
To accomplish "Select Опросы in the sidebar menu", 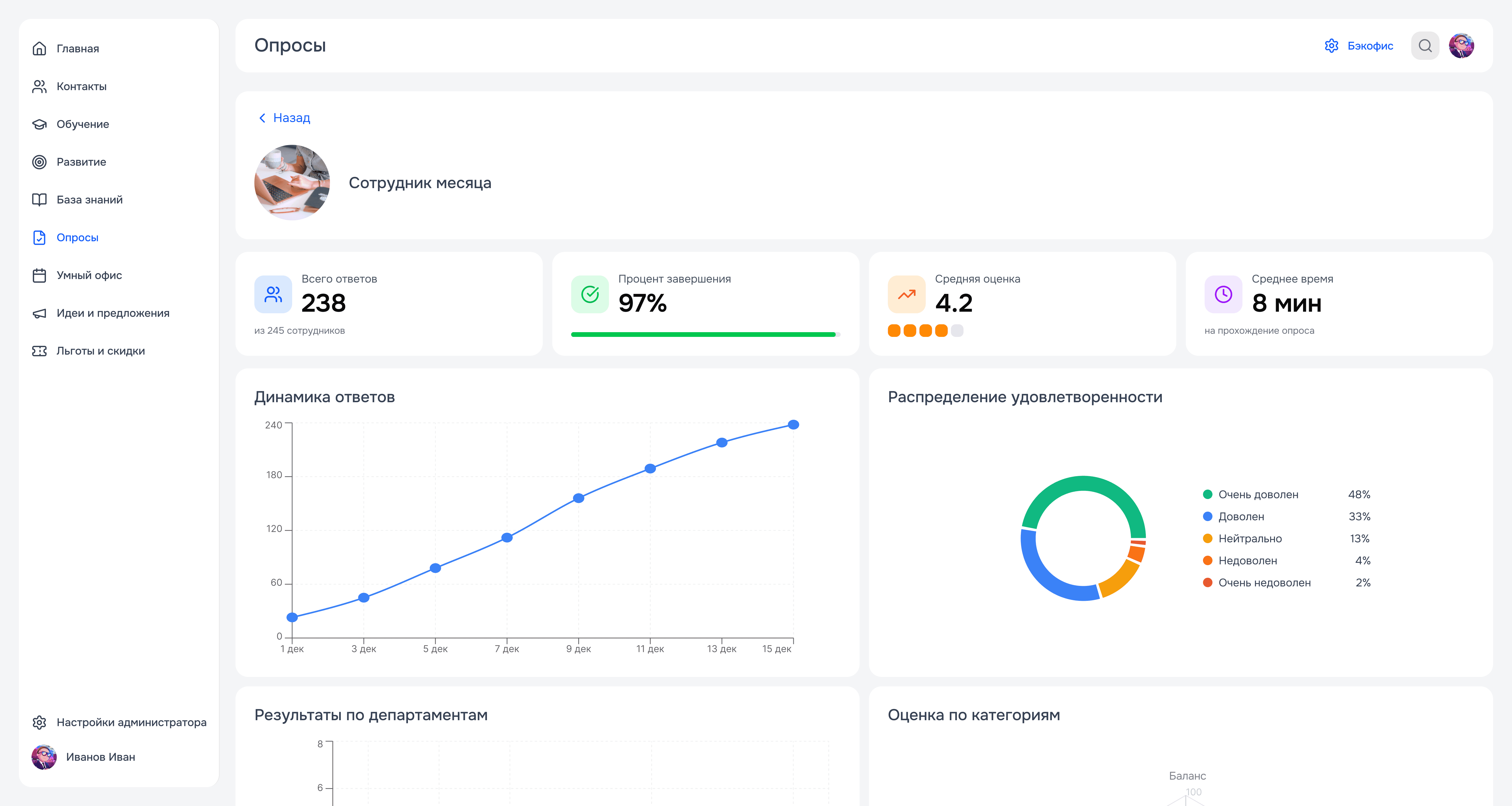I will [77, 238].
